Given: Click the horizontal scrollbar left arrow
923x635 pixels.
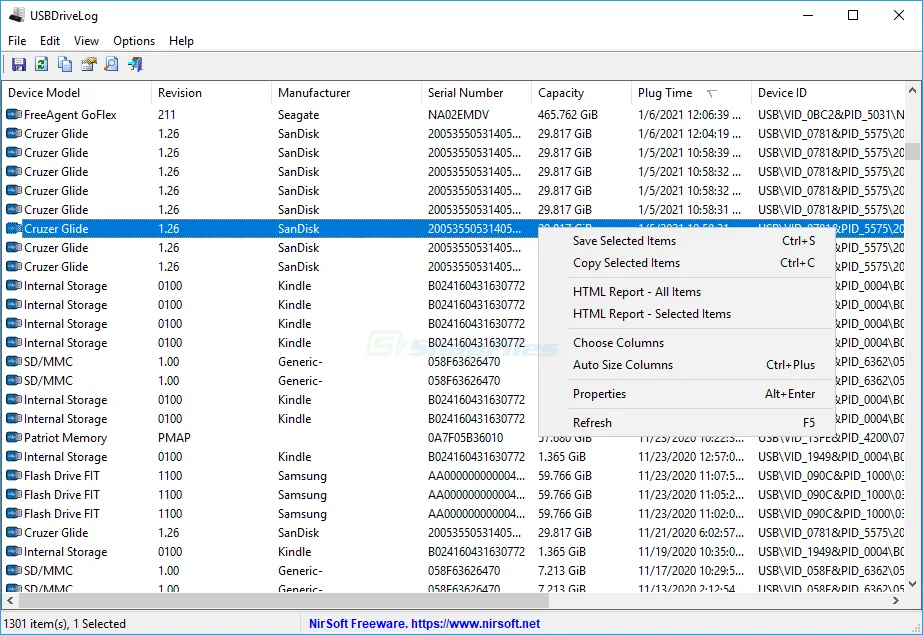Looking at the screenshot, I should click(10, 600).
